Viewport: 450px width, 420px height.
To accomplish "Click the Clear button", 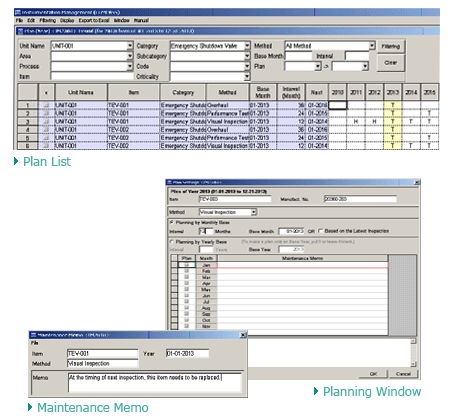I will coord(391,63).
